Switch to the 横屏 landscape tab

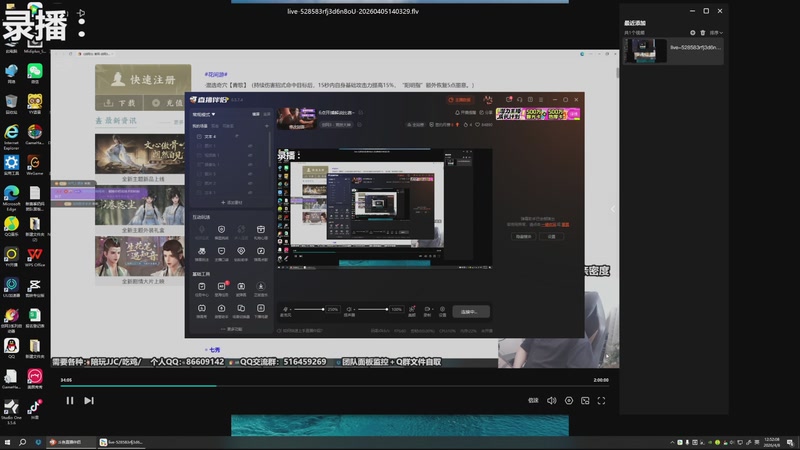(256, 114)
